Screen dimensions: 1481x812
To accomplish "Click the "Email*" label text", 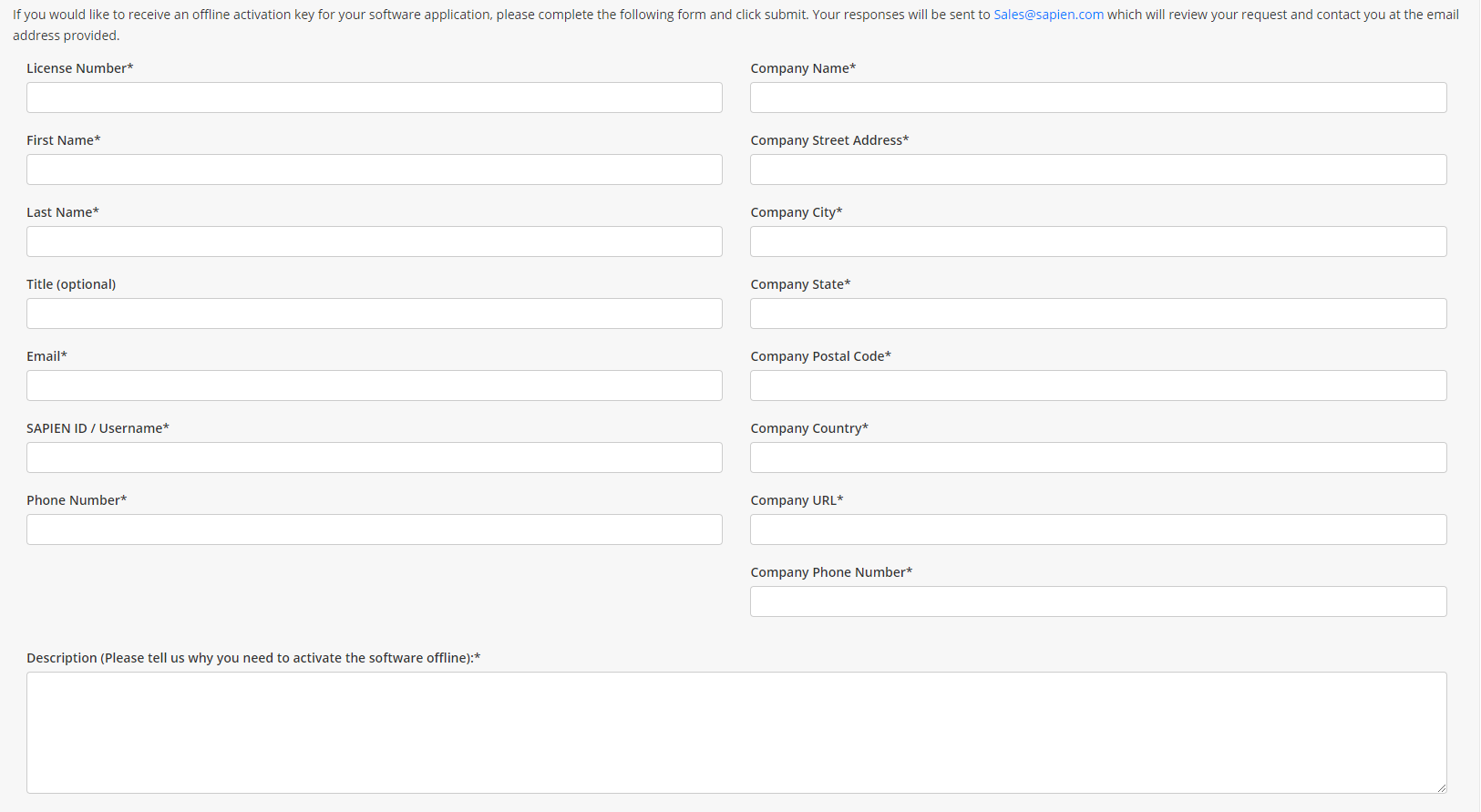I will pos(46,356).
